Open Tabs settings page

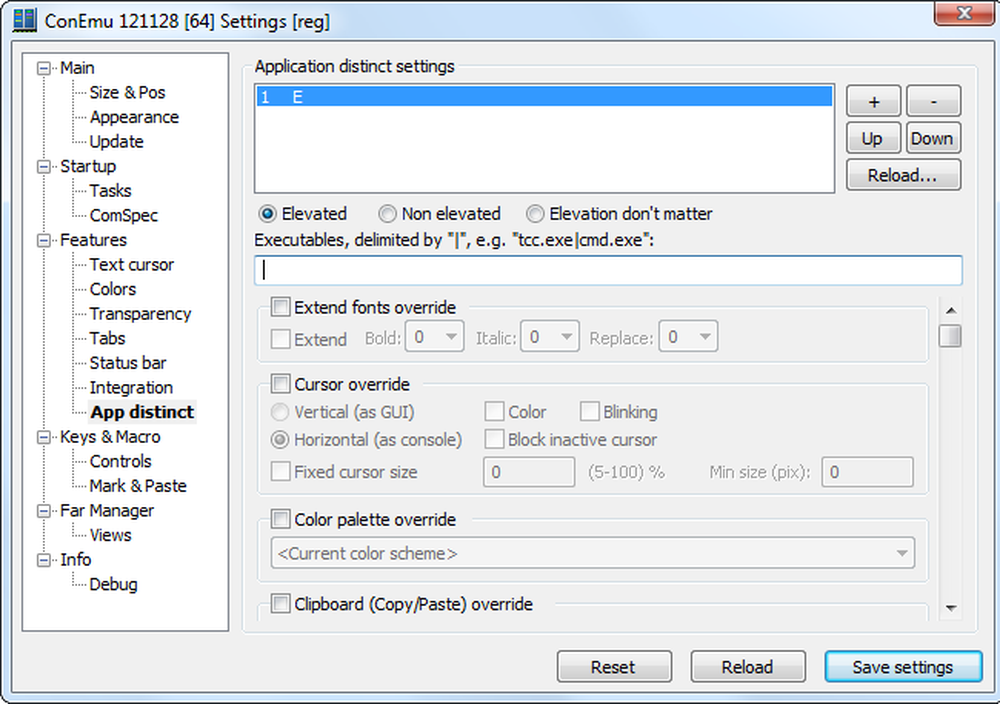tap(107, 339)
